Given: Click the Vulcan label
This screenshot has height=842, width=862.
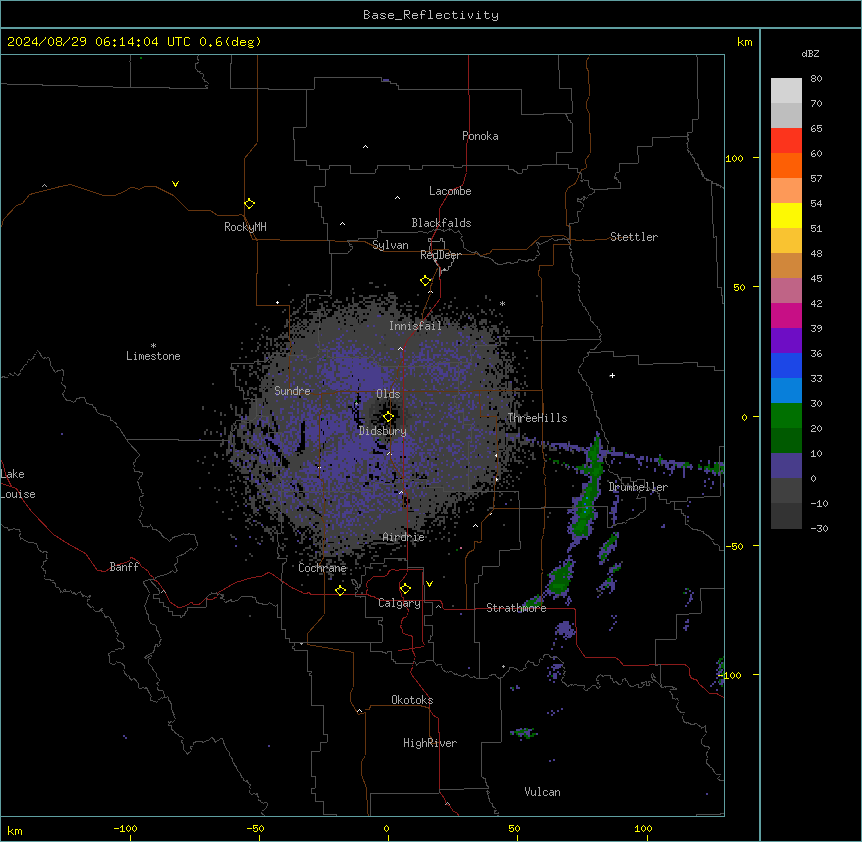Looking at the screenshot, I should tap(543, 792).
